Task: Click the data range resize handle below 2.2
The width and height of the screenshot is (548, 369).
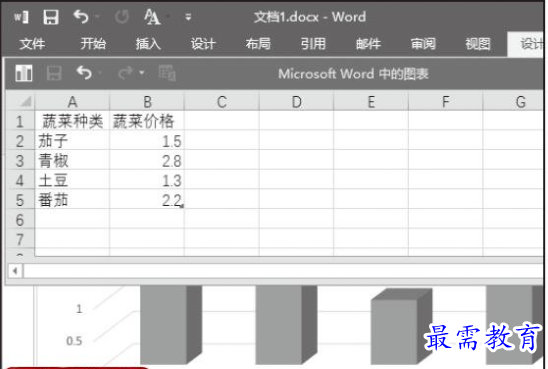Action: pyautogui.click(x=182, y=207)
